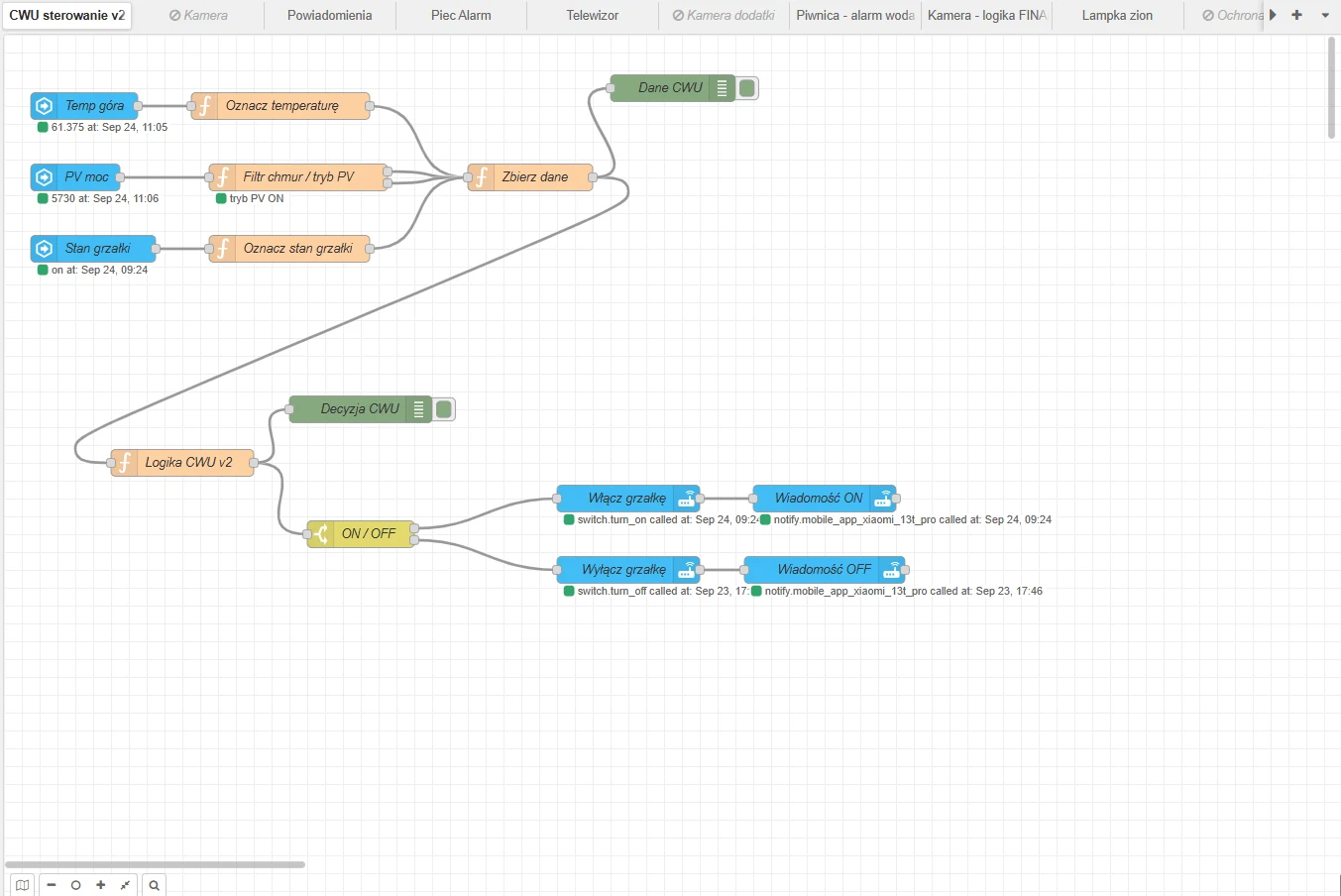Click the Decyzja CWU debug list icon
The width and height of the screenshot is (1341, 896).
coord(418,409)
